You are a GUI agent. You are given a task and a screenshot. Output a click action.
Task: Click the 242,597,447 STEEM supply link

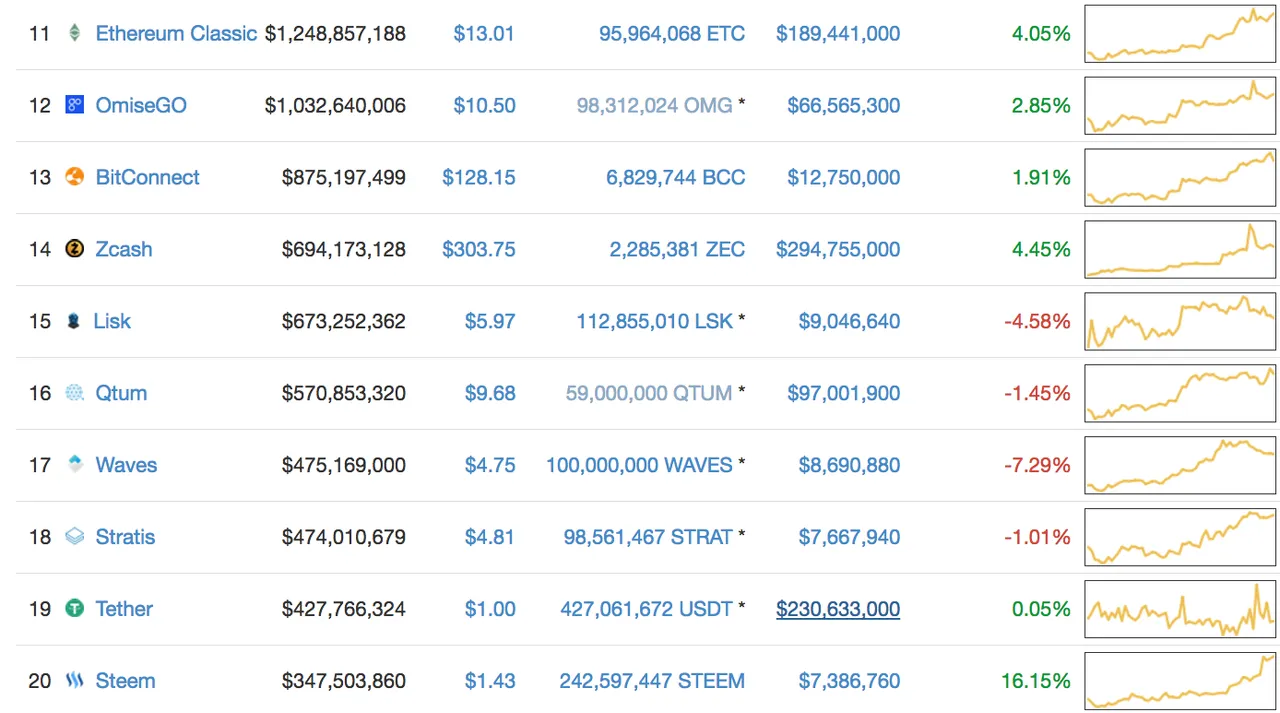[652, 681]
